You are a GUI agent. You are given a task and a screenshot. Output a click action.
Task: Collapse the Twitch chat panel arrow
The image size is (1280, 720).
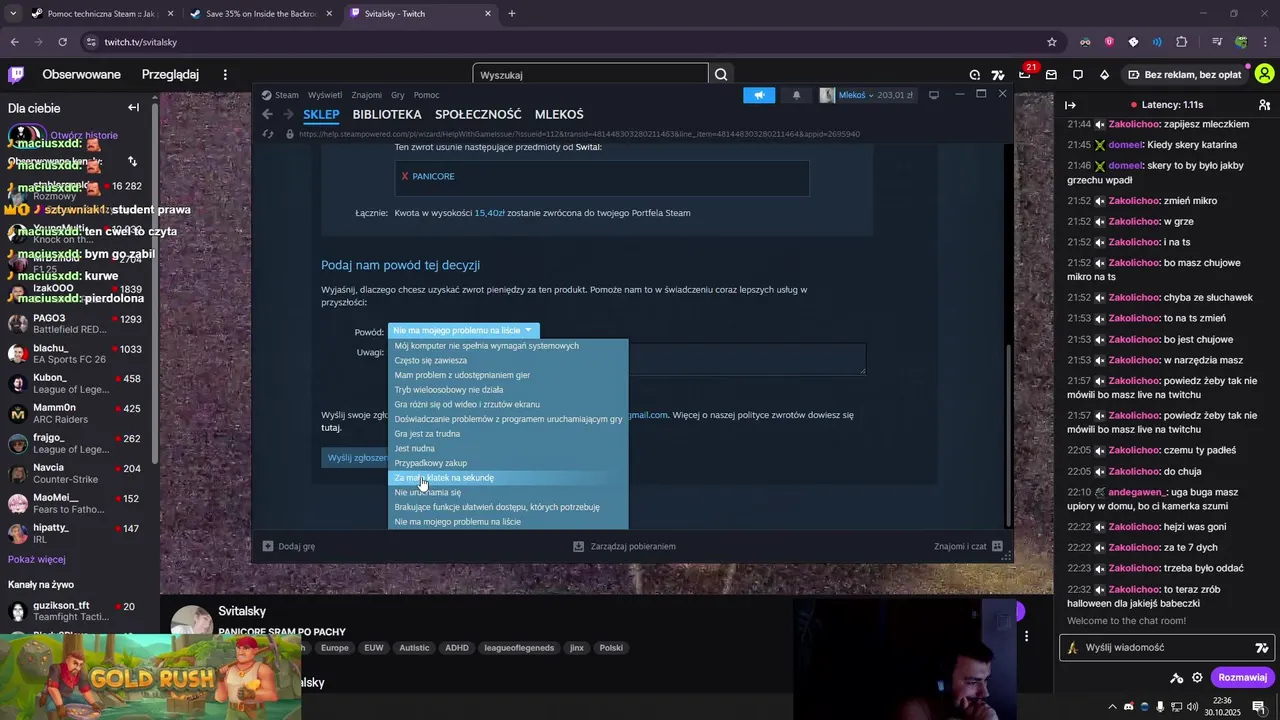pos(1070,105)
